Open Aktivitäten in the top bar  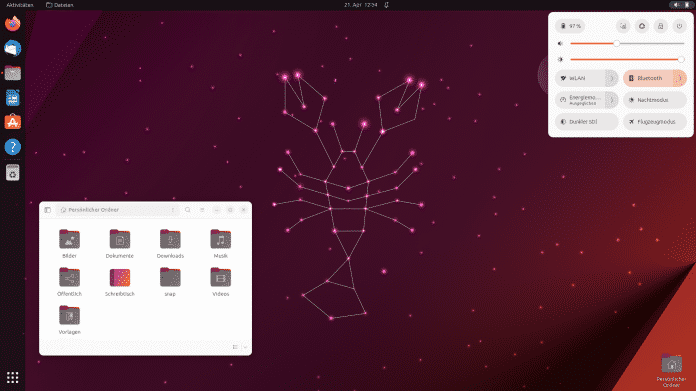[20, 5]
